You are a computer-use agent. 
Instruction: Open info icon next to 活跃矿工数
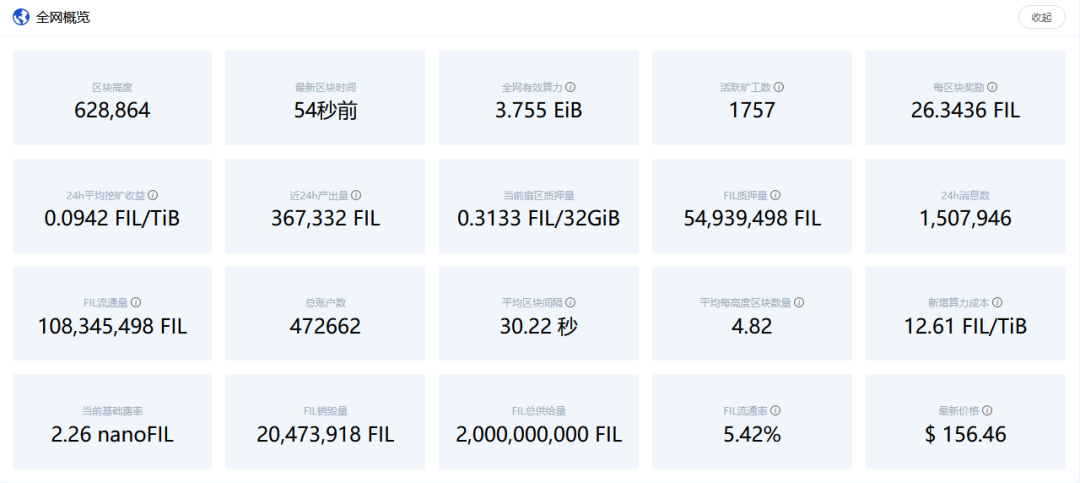(x=779, y=88)
